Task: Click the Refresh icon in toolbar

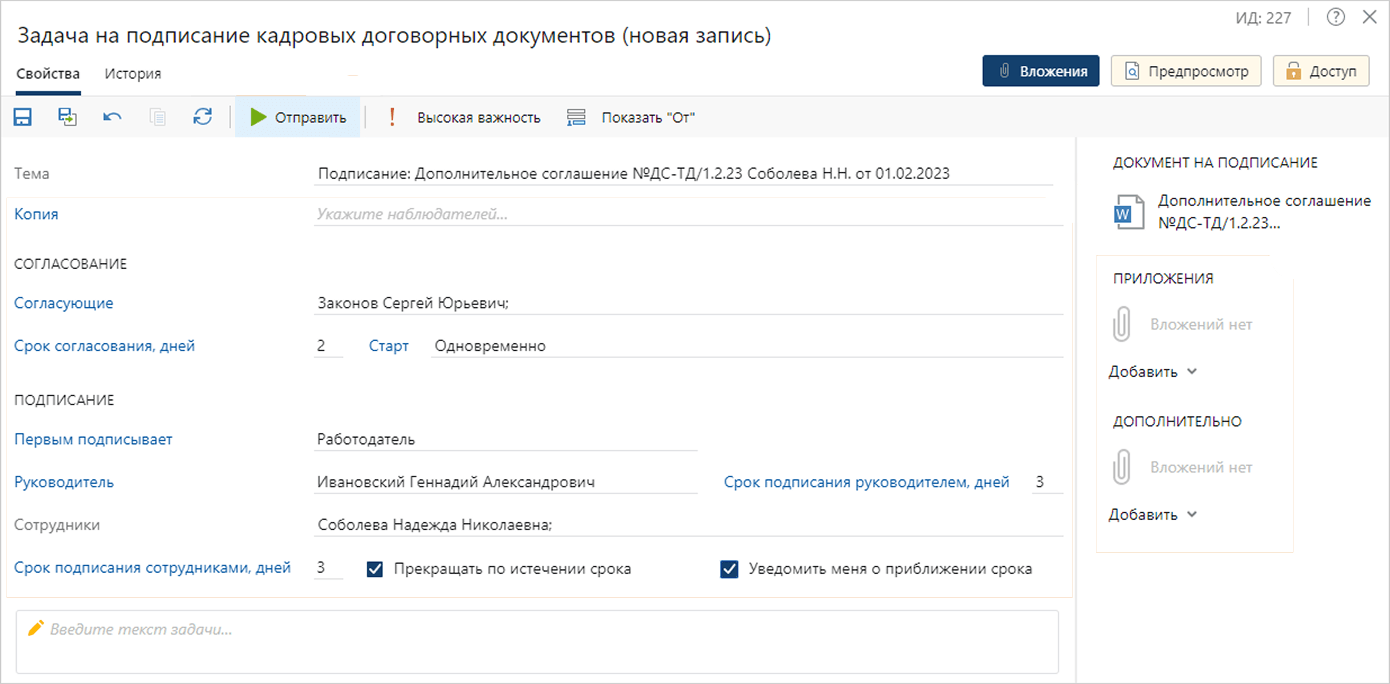Action: click(x=203, y=117)
